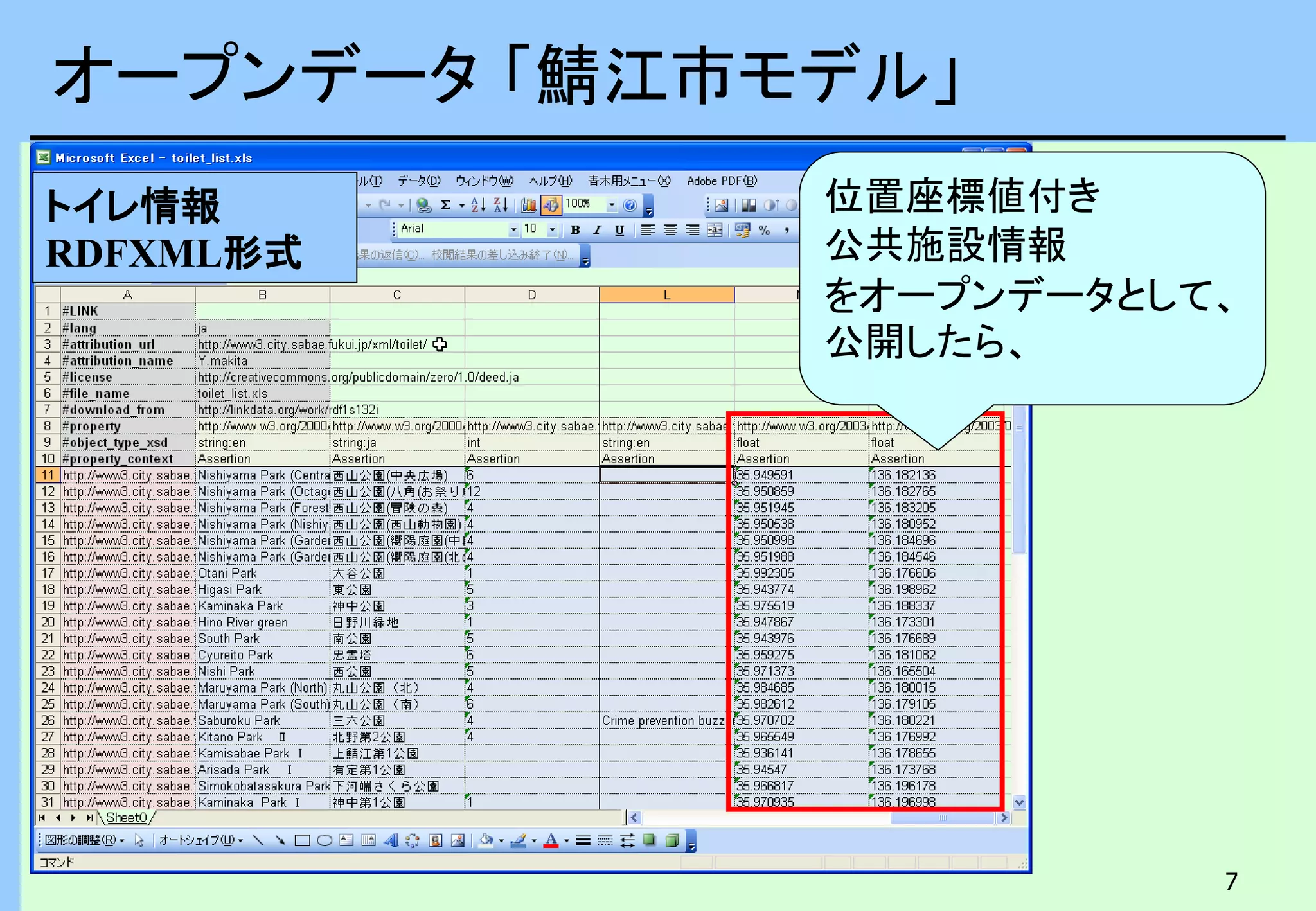Apply Currency style icon

click(742, 230)
